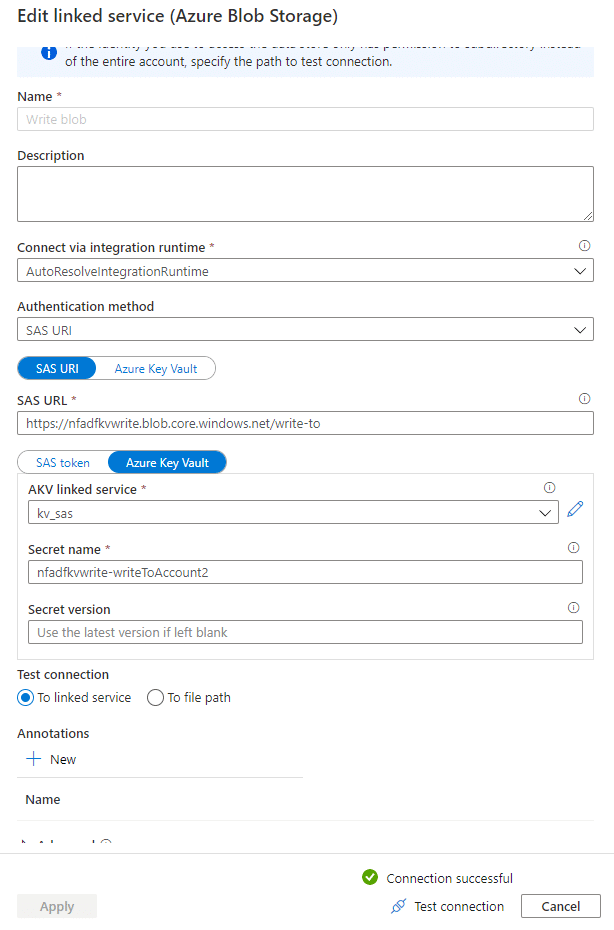Click the info icon for AKV linked service
This screenshot has height=930, width=614.
tap(549, 488)
